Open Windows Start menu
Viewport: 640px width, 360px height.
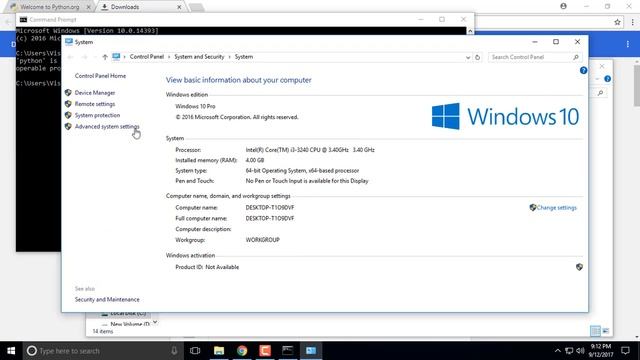tap(11, 351)
